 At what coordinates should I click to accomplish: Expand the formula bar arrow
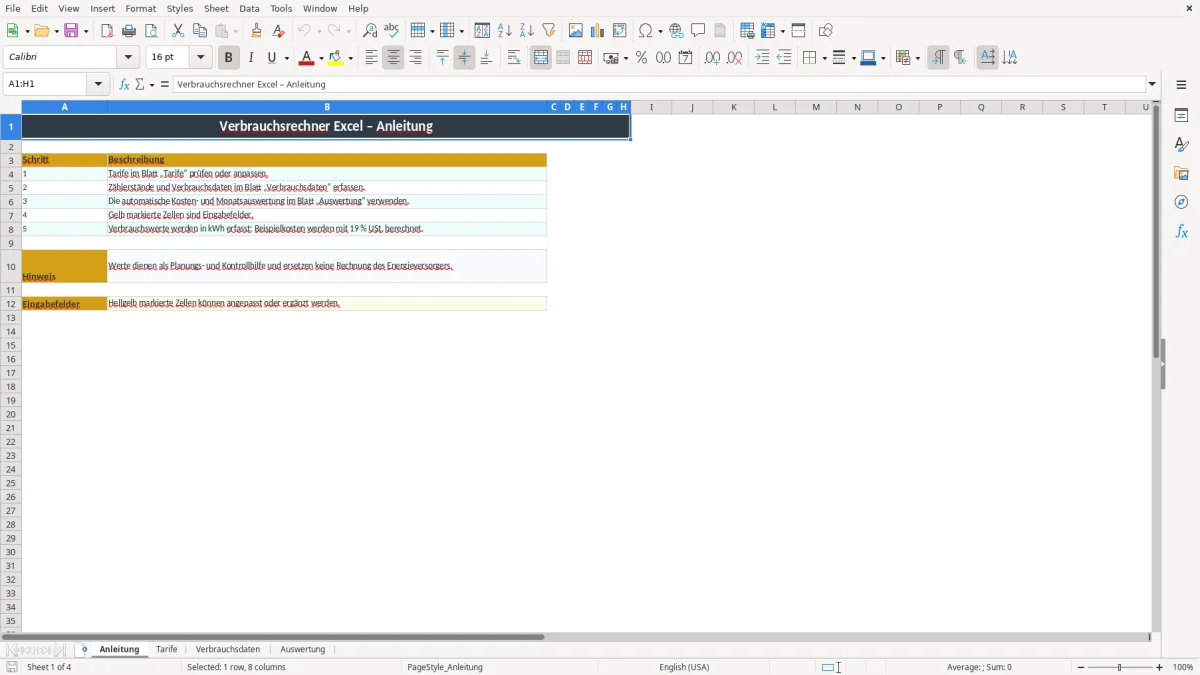coord(1152,84)
